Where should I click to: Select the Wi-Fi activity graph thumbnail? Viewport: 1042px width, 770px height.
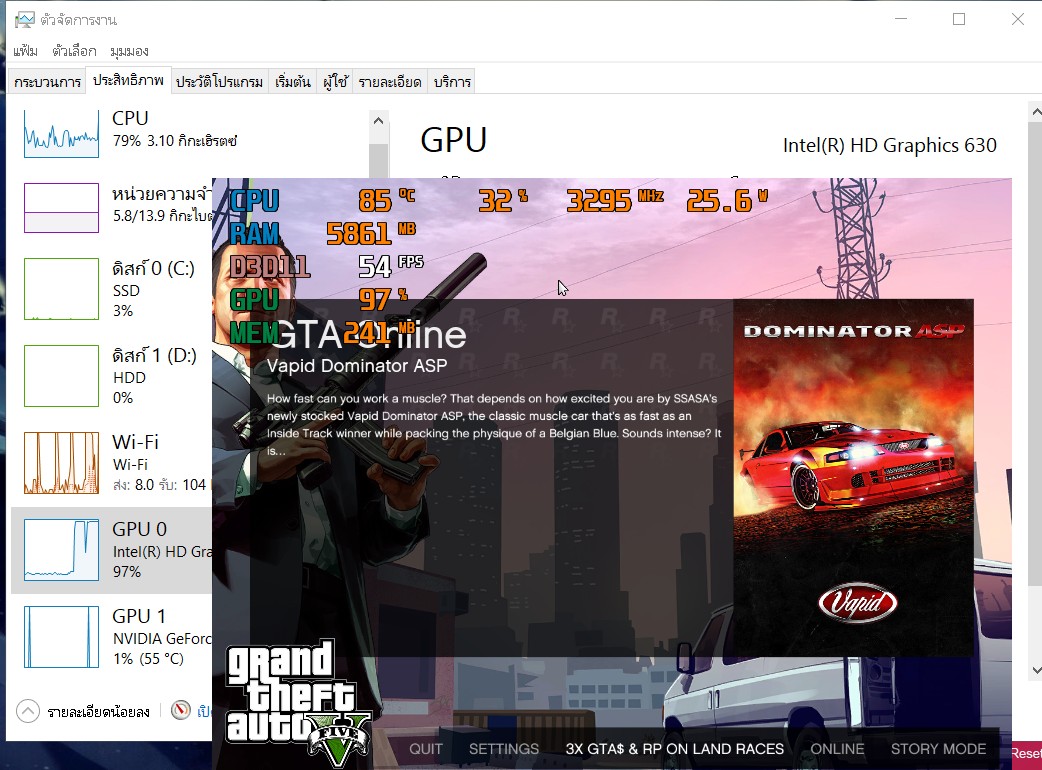(61, 463)
